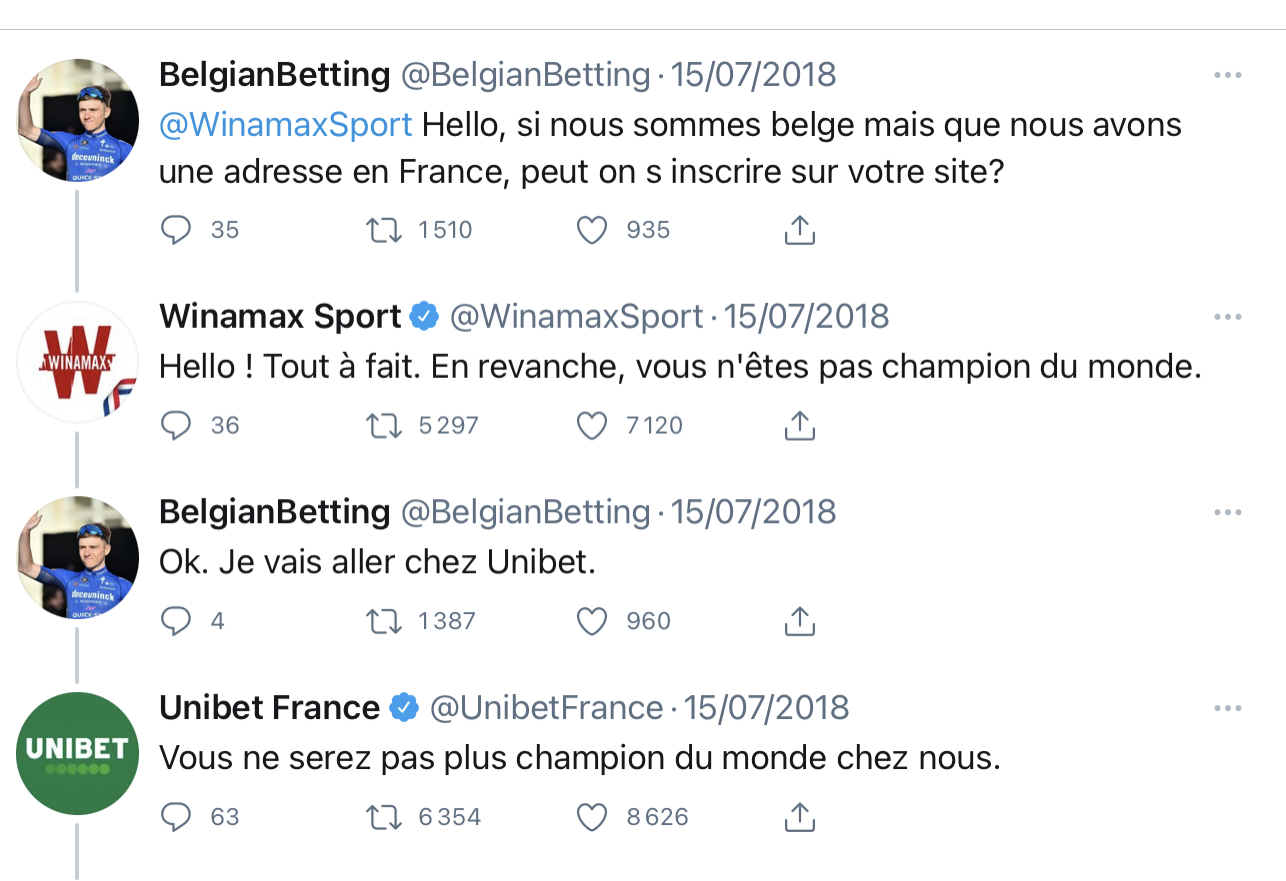
Task: Like the Unibet France tweet
Action: tap(592, 817)
